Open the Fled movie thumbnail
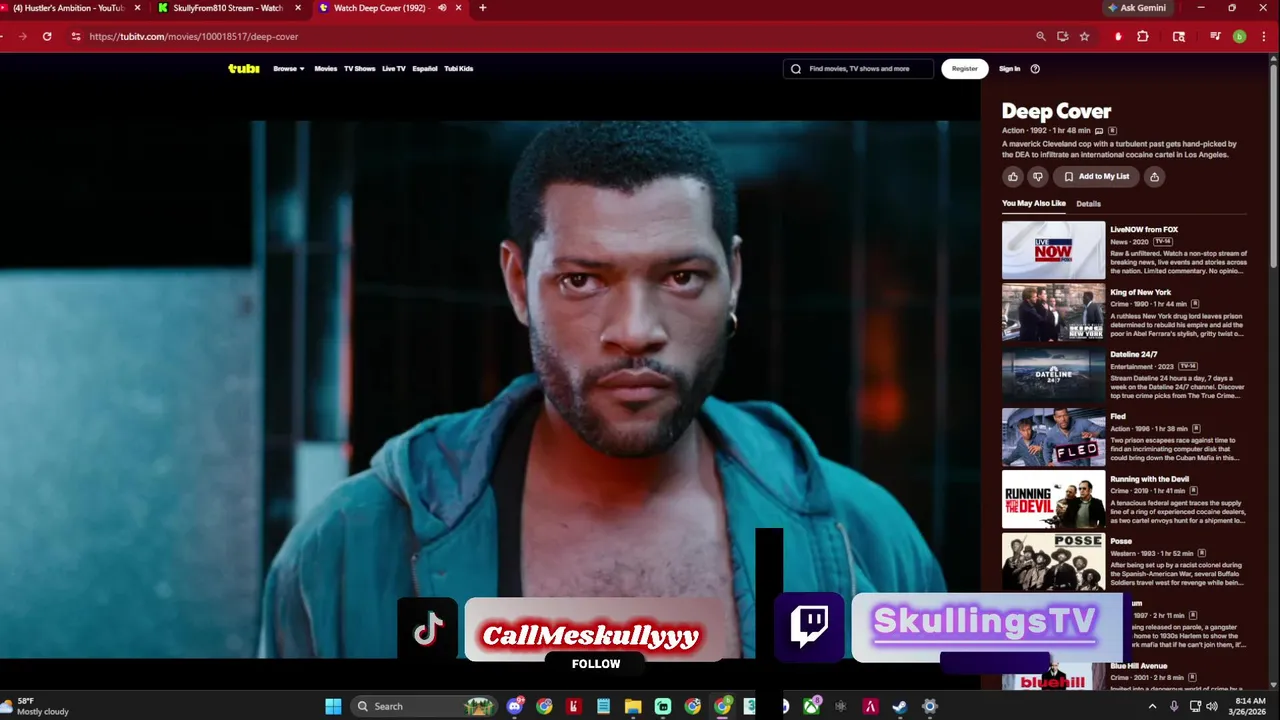 pos(1054,437)
